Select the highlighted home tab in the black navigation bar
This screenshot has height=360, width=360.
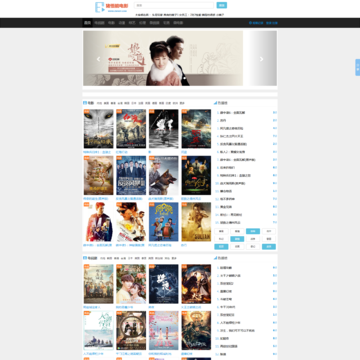click(87, 23)
